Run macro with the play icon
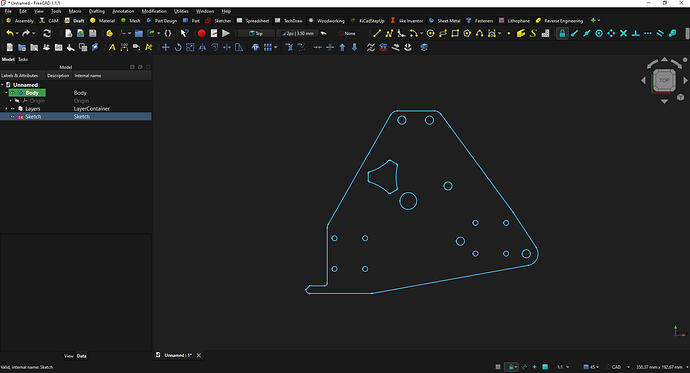 226,33
